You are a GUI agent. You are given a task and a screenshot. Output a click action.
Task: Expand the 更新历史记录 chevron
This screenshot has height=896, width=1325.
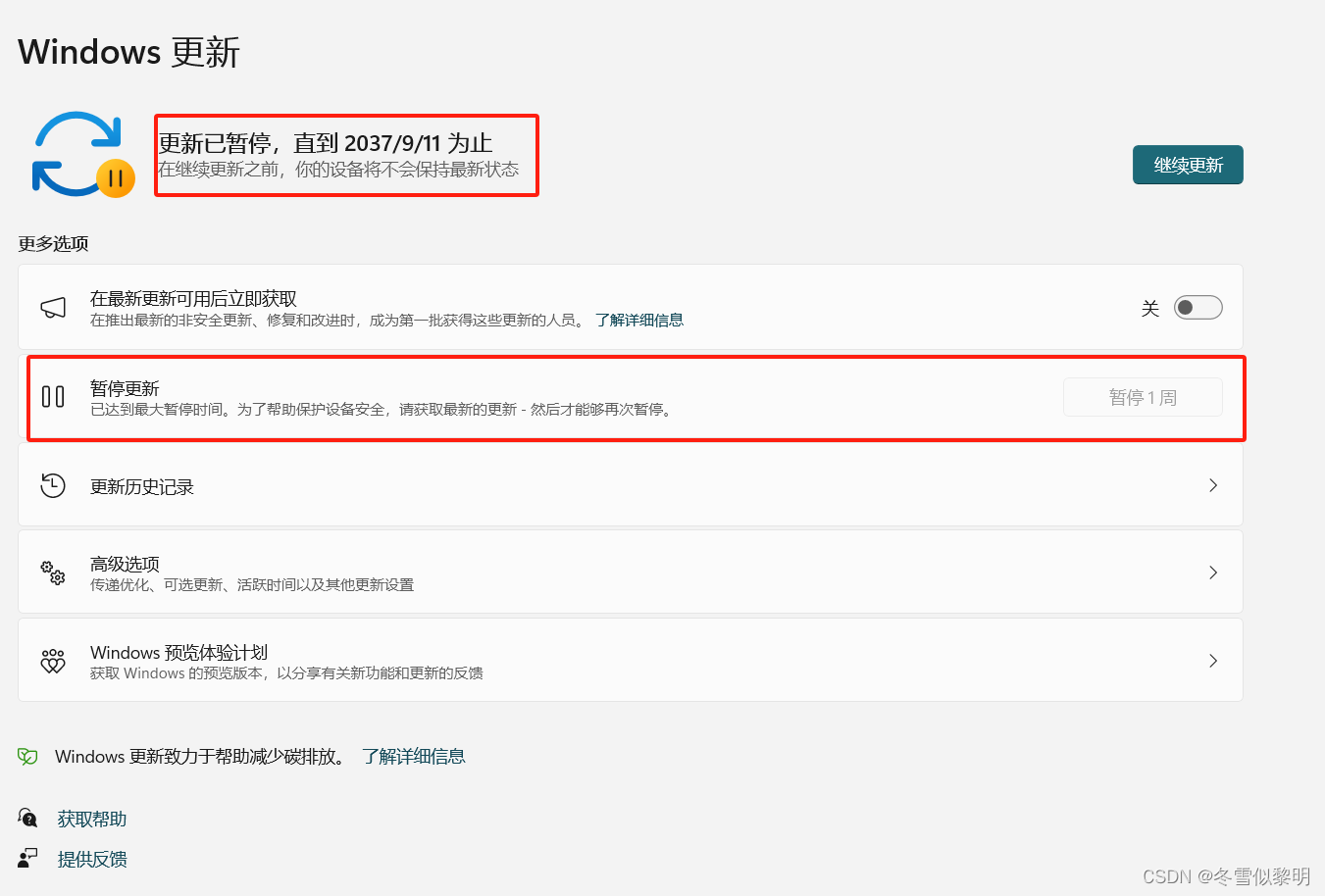(1213, 485)
